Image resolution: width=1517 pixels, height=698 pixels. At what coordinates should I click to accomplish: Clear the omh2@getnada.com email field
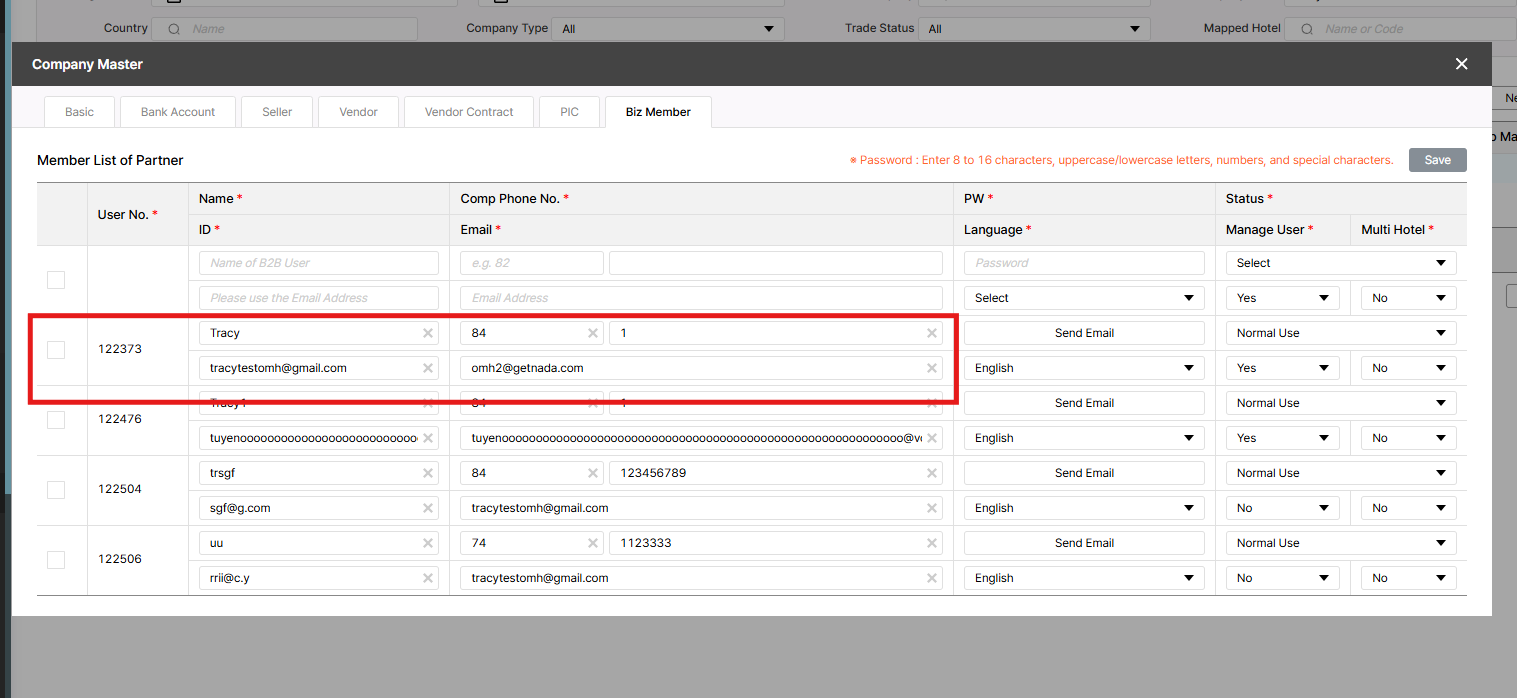click(x=932, y=368)
